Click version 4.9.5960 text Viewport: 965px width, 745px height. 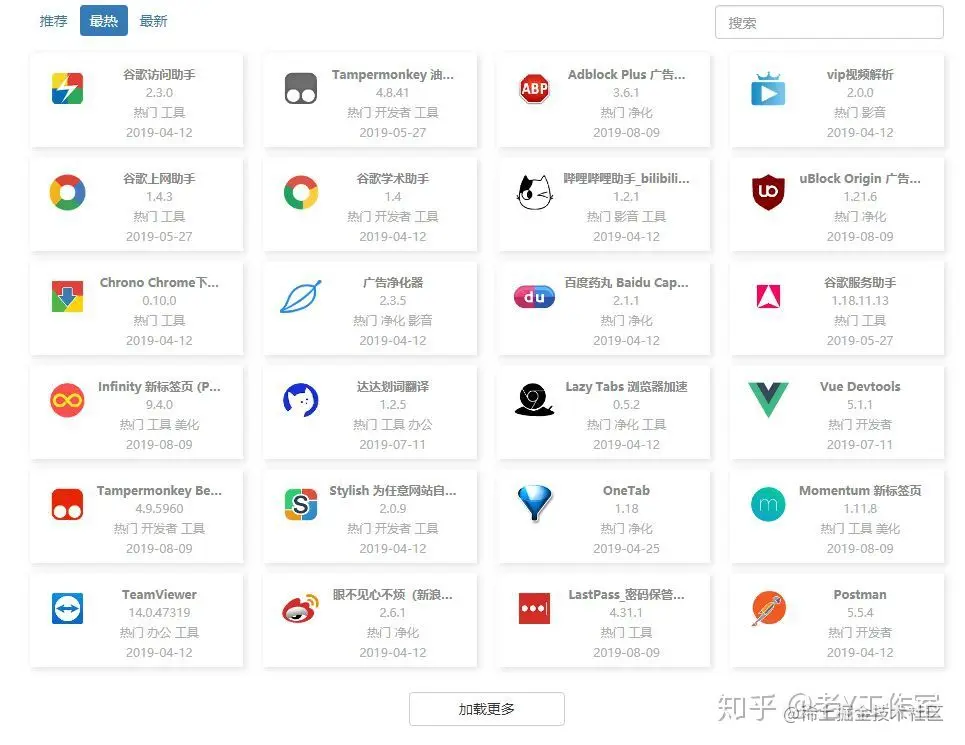coord(159,509)
